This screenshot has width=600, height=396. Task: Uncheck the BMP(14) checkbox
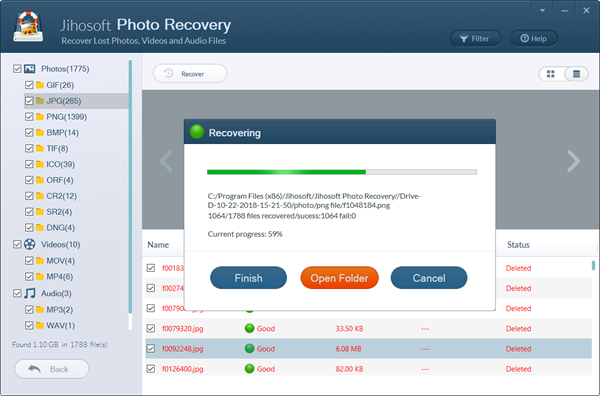tap(29, 133)
